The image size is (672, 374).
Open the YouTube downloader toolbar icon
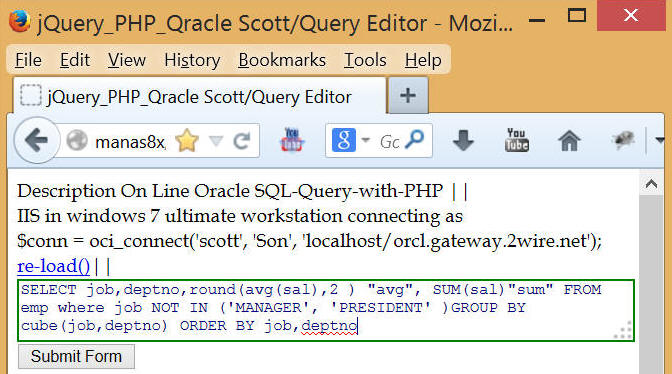[x=292, y=140]
